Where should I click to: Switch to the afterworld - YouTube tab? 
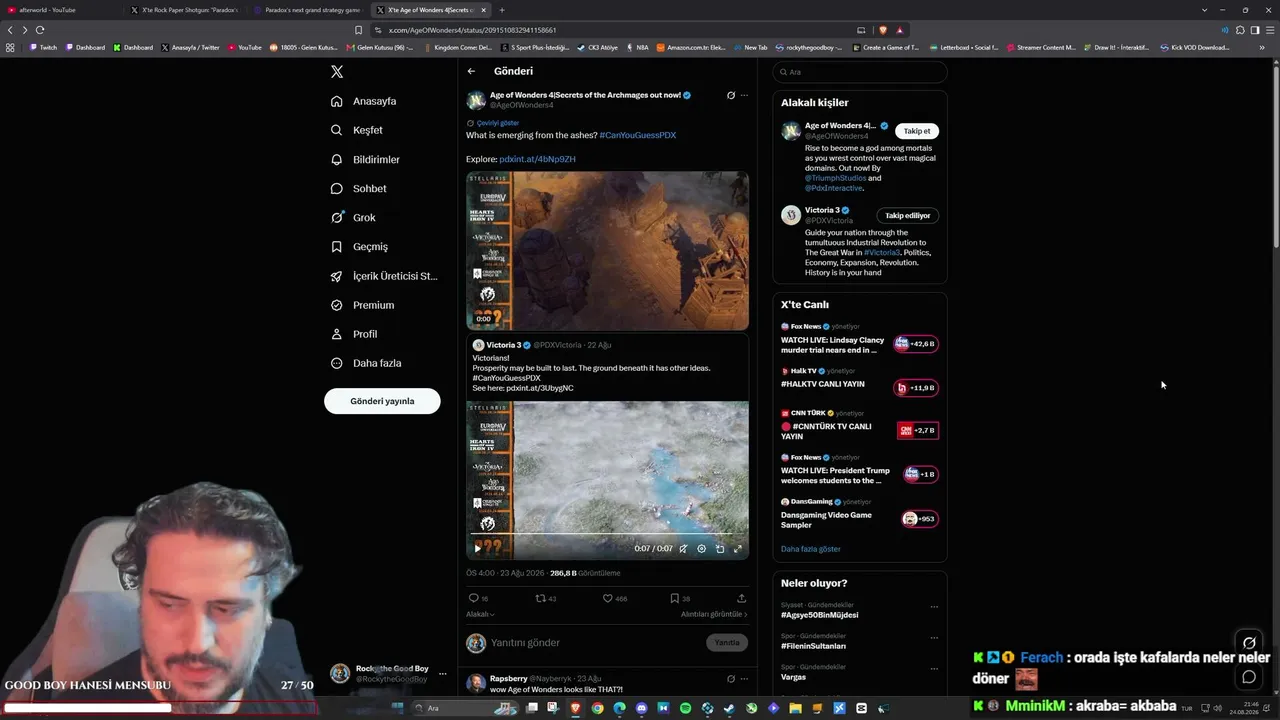(62, 10)
